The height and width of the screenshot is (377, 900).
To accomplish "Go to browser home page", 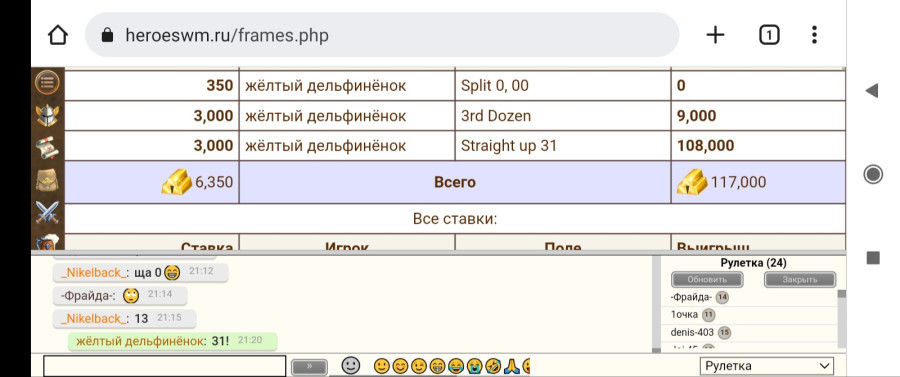I will pos(58,36).
